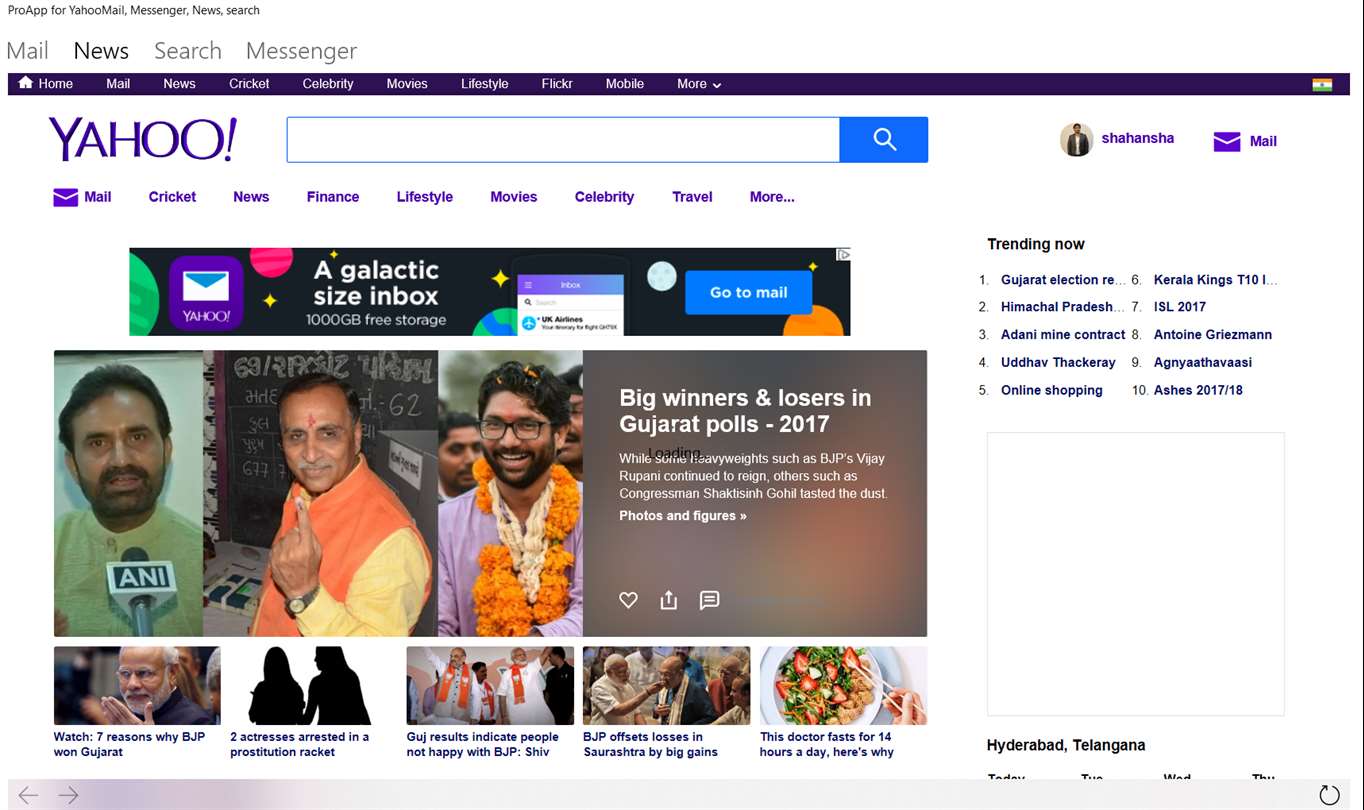Open the Lifestyle link below the search box
This screenshot has width=1364, height=810.
pos(425,197)
